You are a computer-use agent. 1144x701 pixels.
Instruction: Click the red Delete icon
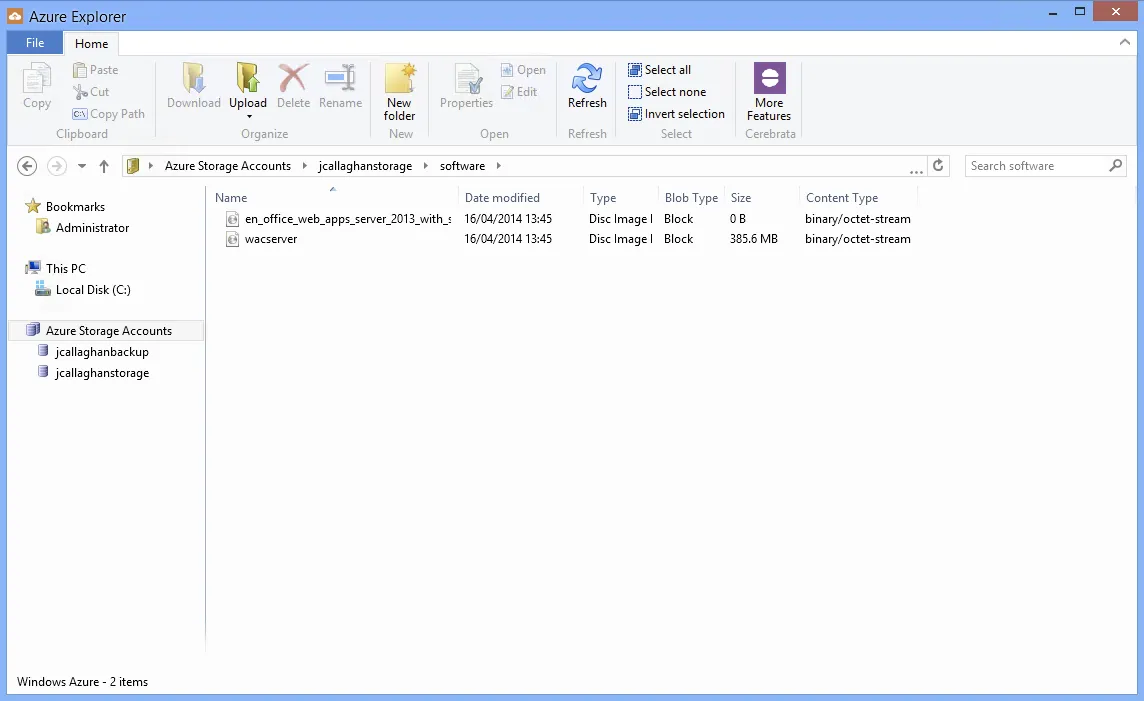(293, 79)
